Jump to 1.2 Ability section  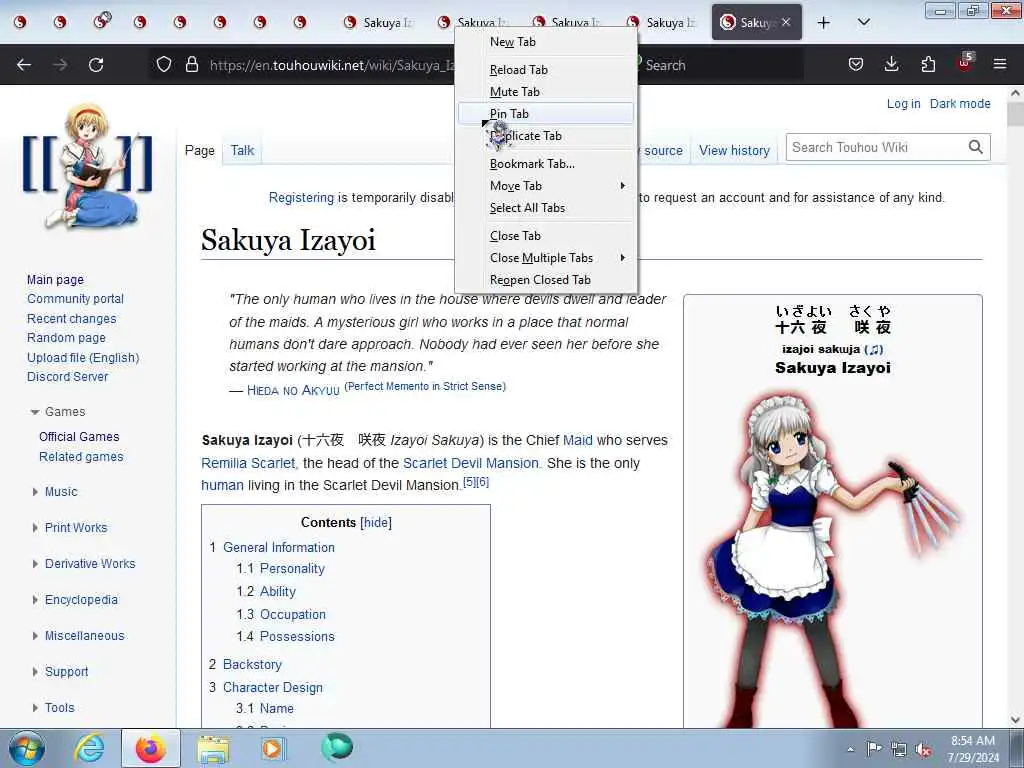[x=278, y=592]
